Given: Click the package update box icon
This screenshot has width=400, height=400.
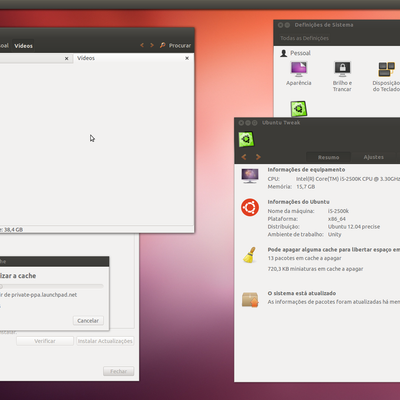Looking at the screenshot, I should pyautogui.click(x=250, y=299).
